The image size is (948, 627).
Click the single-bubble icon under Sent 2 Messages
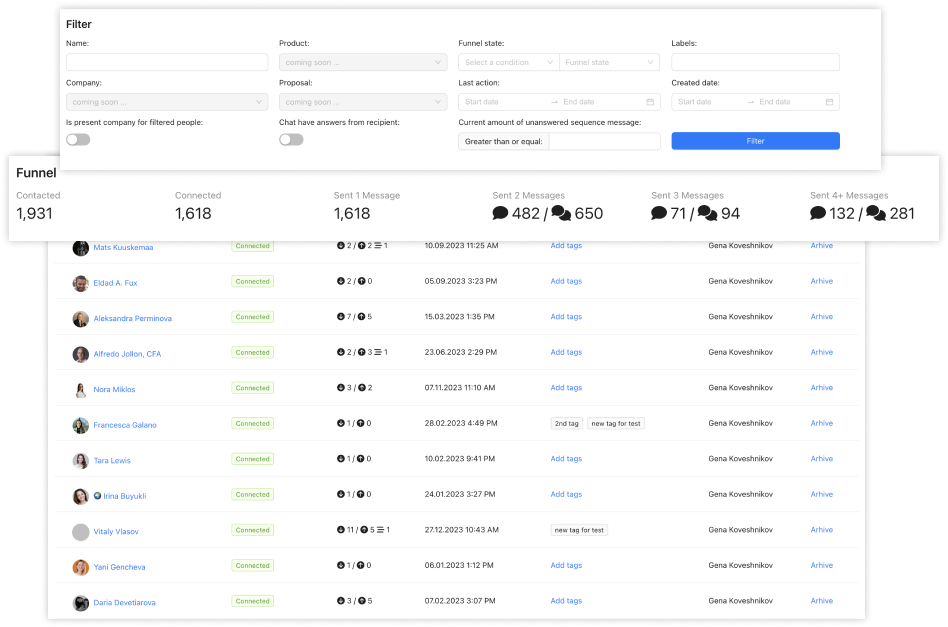click(501, 213)
